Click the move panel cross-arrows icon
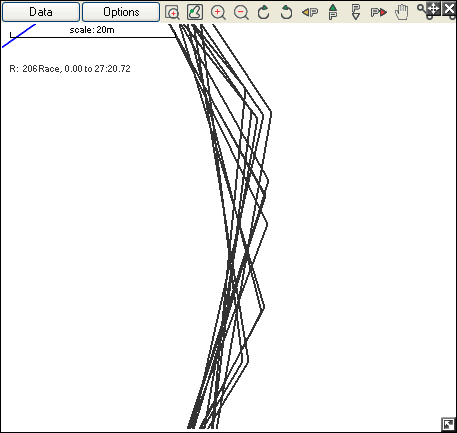 click(x=433, y=8)
